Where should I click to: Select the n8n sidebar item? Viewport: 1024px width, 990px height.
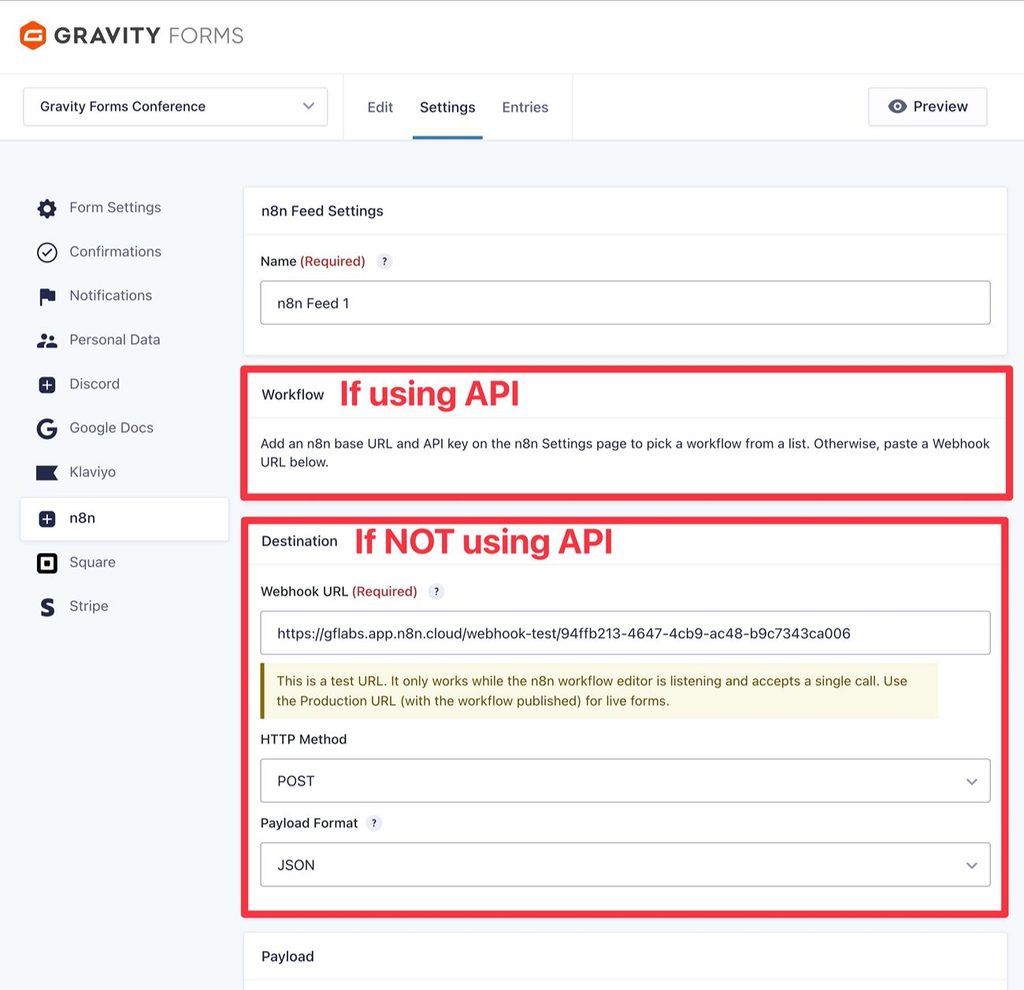pyautogui.click(x=124, y=519)
